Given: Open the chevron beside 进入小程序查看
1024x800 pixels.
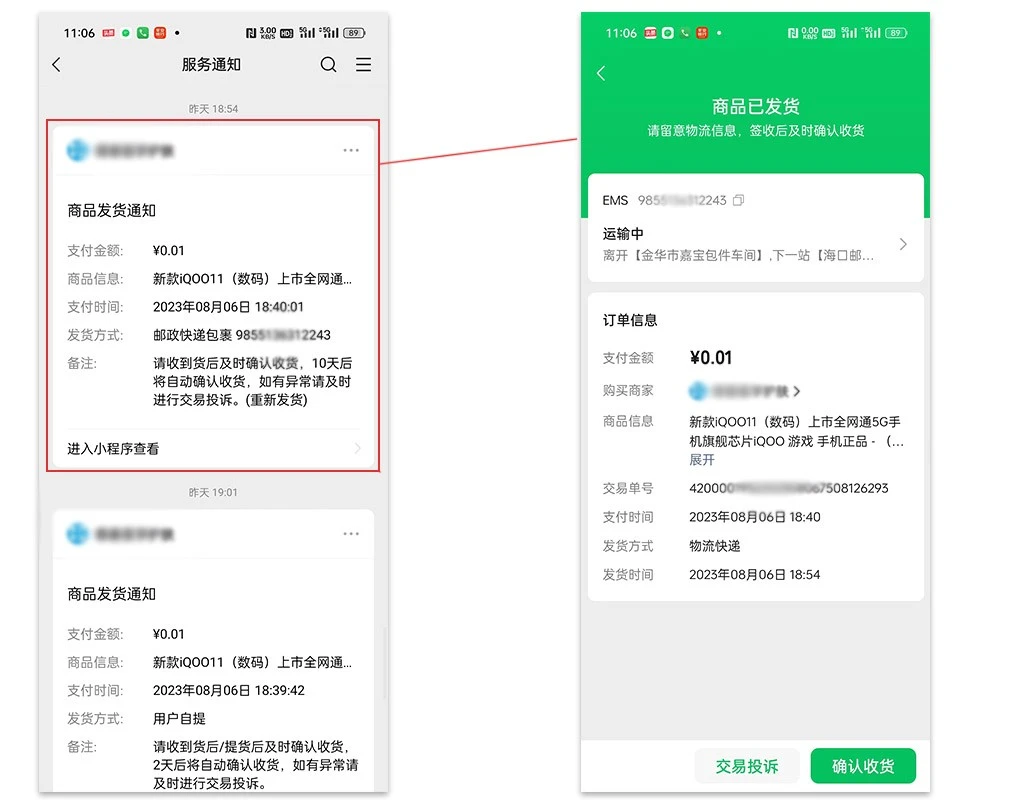Looking at the screenshot, I should click(x=357, y=449).
